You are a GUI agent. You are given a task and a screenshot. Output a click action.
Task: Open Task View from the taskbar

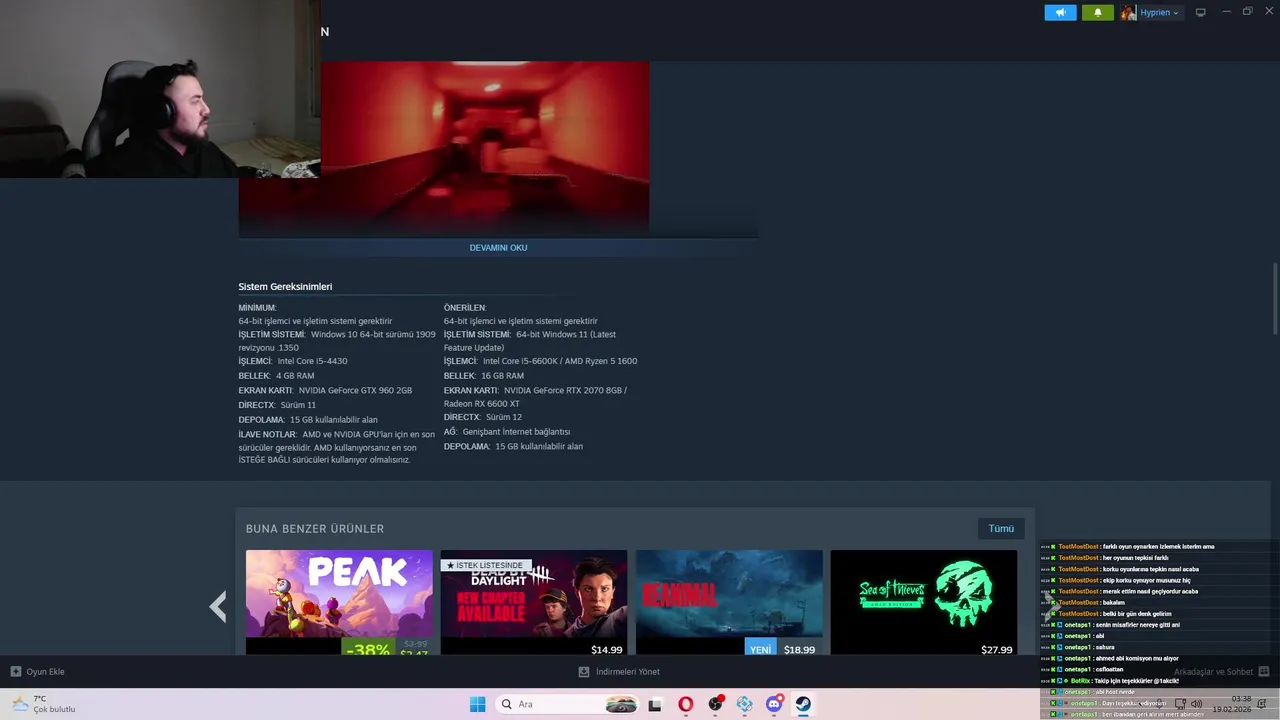pyautogui.click(x=655, y=704)
